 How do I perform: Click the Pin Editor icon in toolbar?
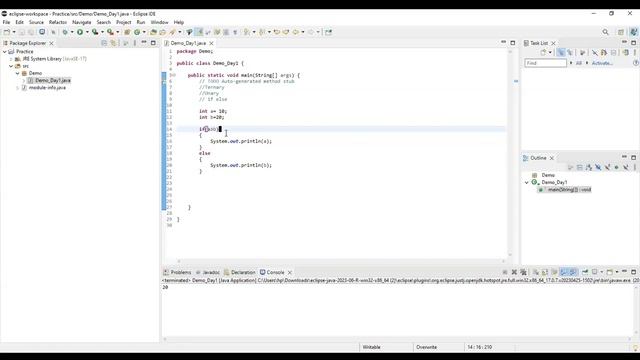(329, 32)
